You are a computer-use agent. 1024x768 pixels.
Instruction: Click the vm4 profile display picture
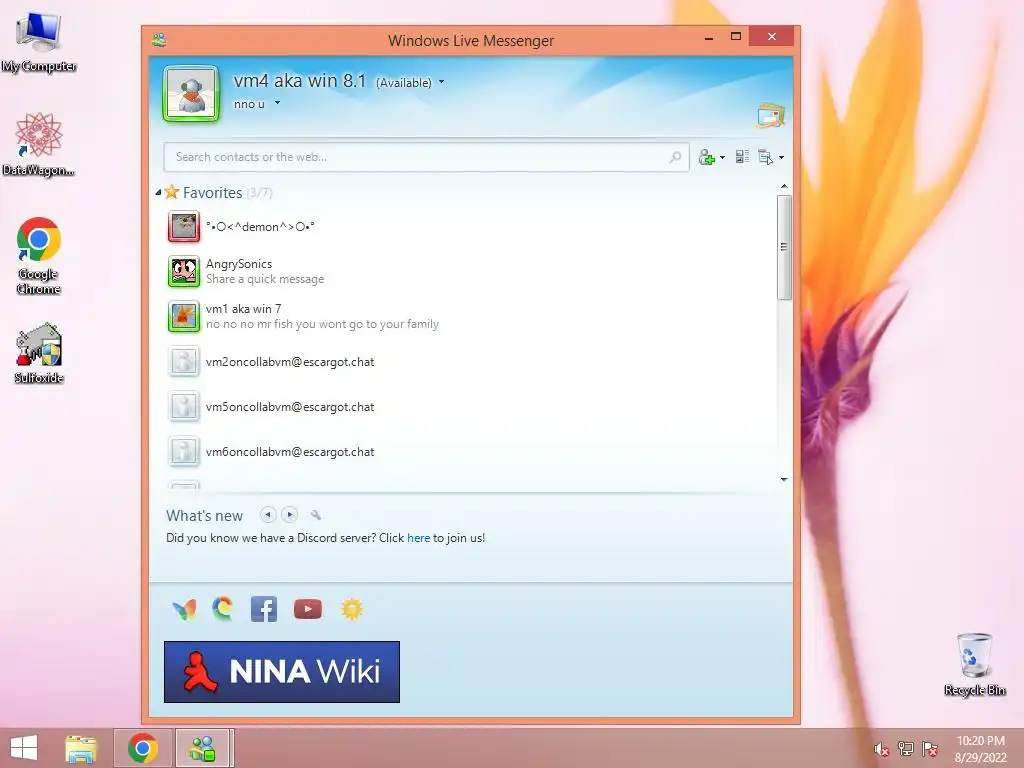point(191,94)
